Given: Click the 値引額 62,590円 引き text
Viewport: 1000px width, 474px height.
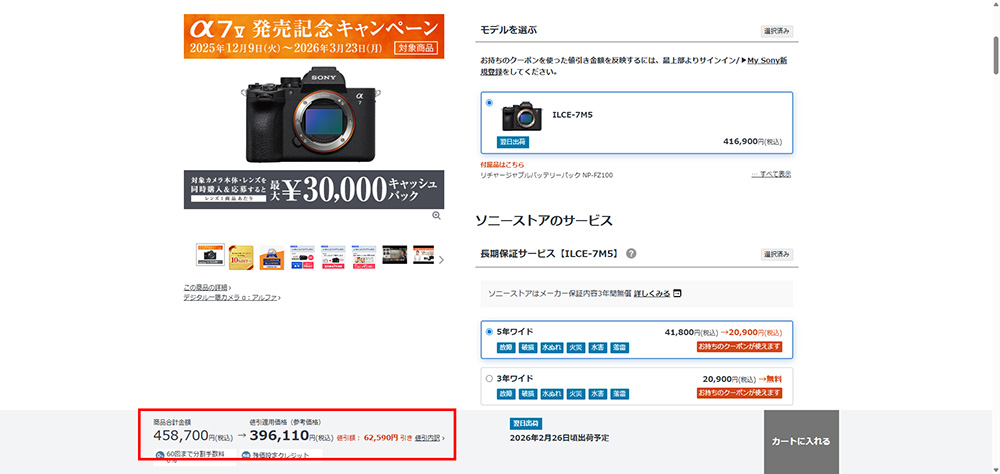Looking at the screenshot, I should click(374, 438).
